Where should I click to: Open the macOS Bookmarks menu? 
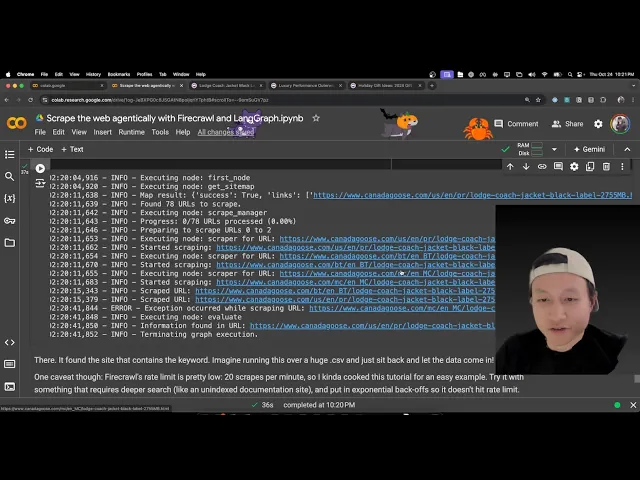click(x=119, y=74)
